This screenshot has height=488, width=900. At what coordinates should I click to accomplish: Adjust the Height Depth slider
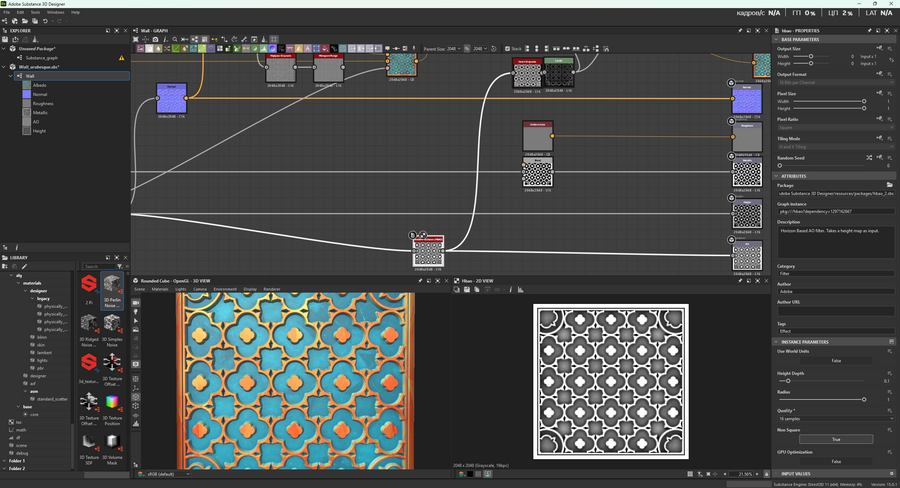tap(788, 381)
